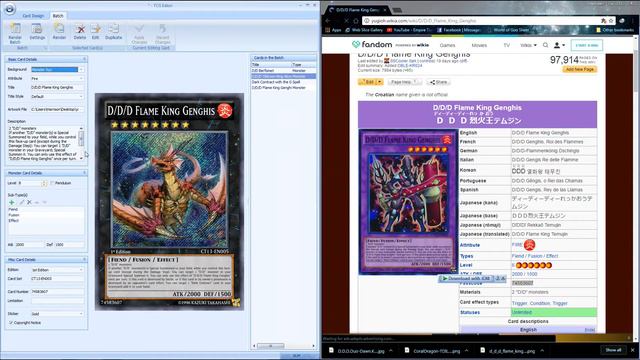
Task: Click the yellow Edit button on wiki page
Action: [x=367, y=82]
